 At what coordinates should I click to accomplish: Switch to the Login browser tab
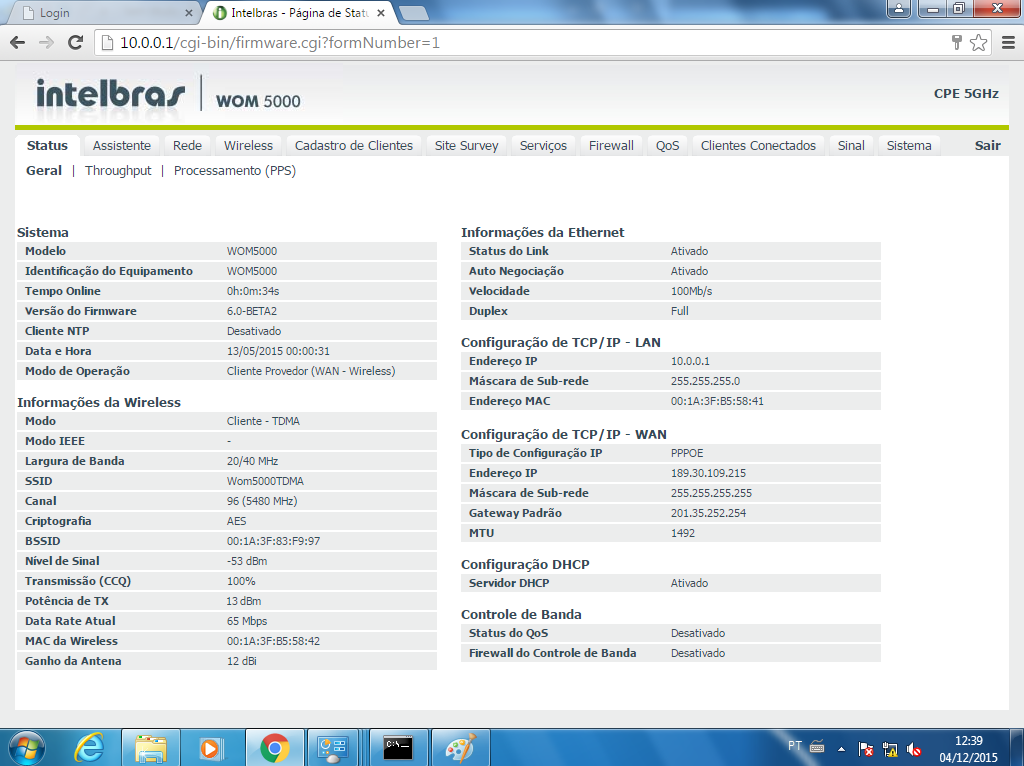coord(104,13)
